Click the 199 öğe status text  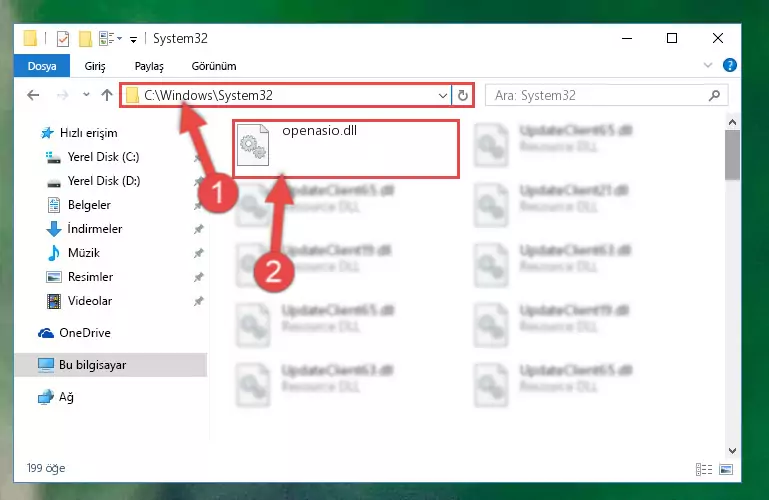click(x=46, y=468)
